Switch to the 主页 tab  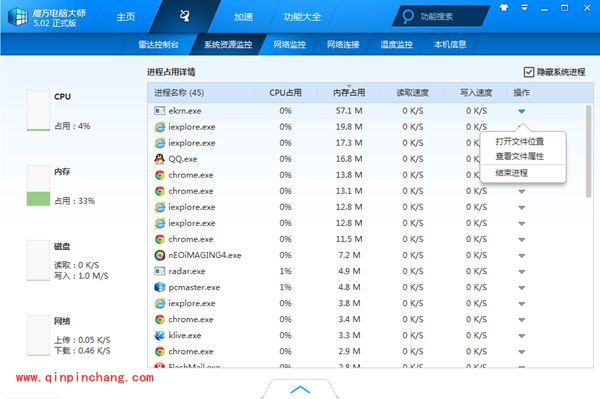[x=126, y=17]
